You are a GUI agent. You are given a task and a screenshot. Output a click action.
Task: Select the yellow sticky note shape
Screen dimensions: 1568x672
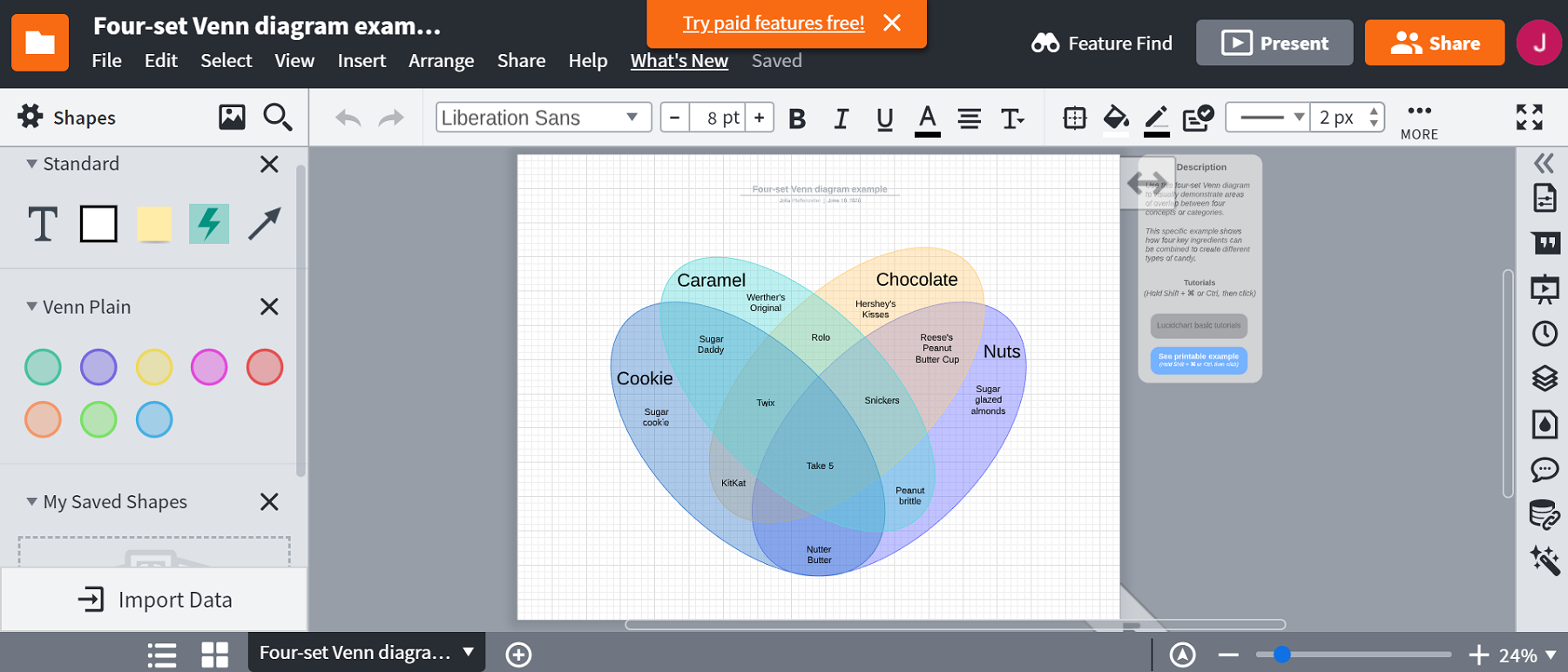coord(154,224)
